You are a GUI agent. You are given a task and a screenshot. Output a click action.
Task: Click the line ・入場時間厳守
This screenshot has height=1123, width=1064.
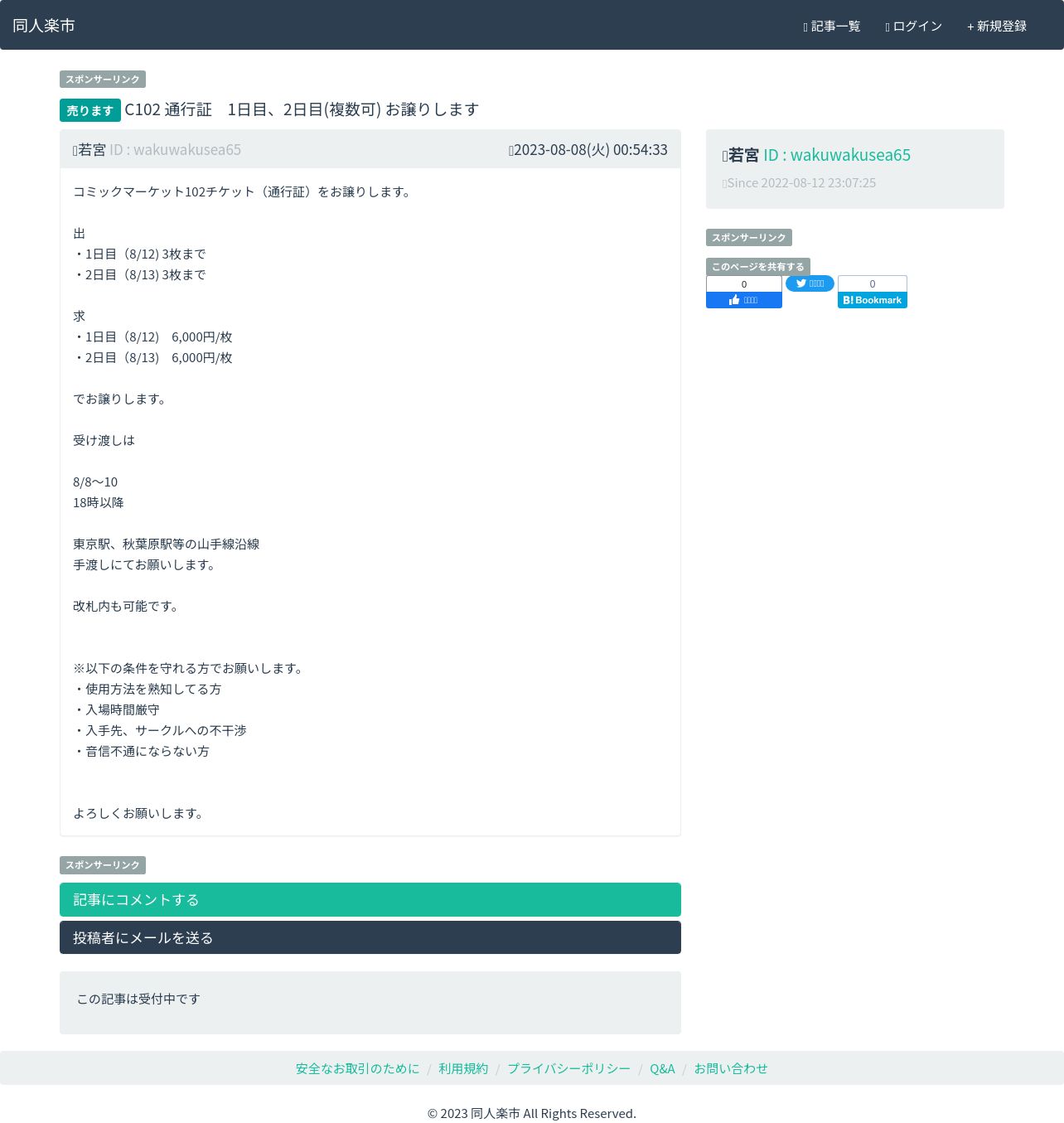tap(117, 709)
